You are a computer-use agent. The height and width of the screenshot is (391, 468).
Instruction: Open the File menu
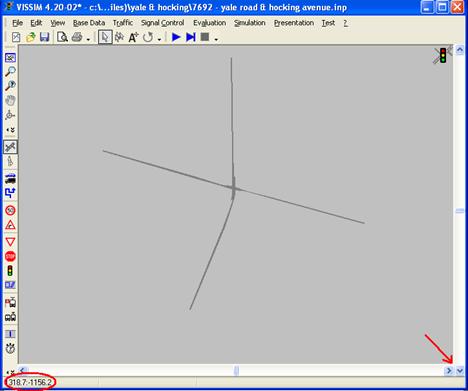tap(17, 23)
